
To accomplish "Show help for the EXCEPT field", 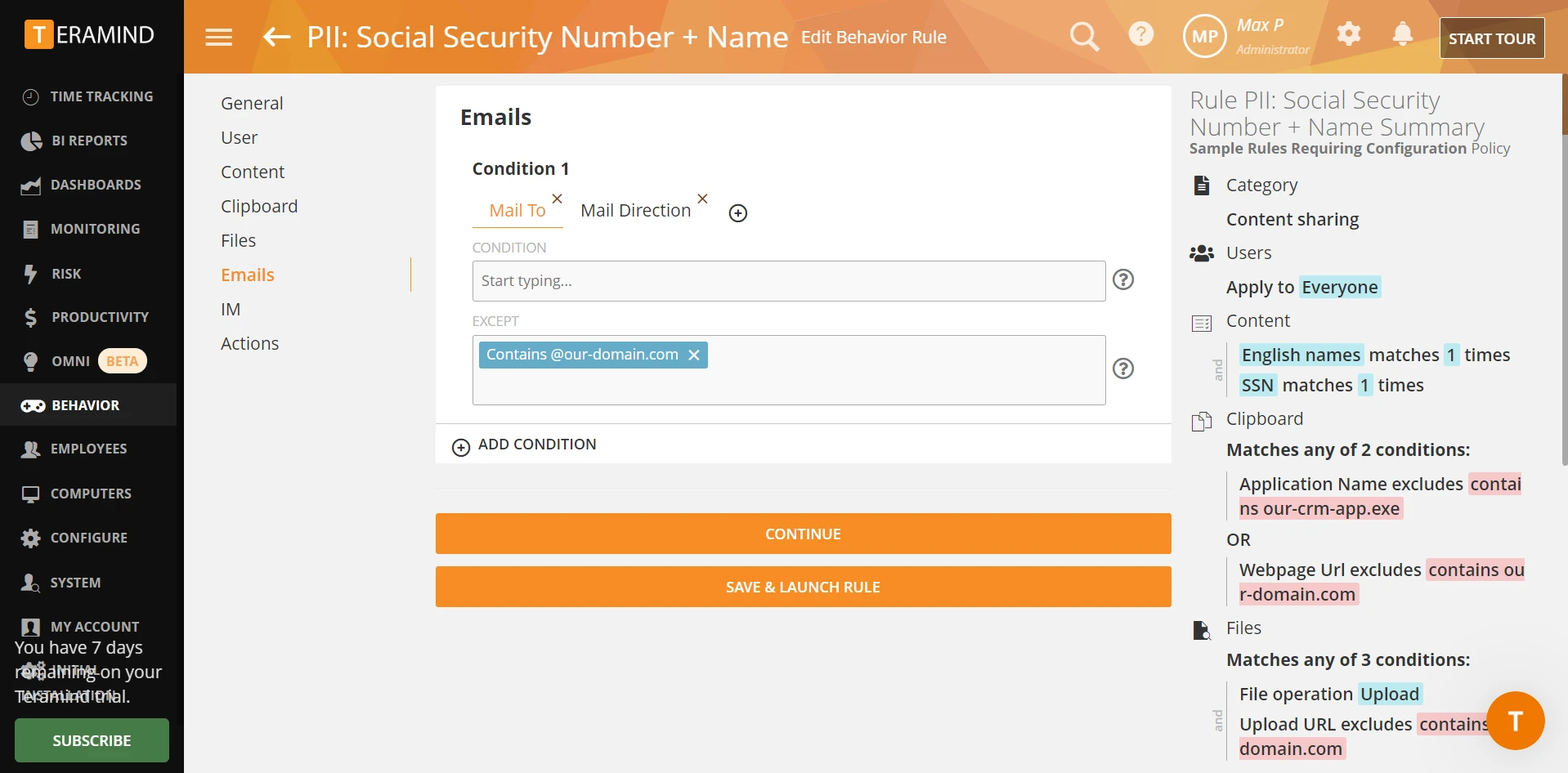I will 1123,369.
